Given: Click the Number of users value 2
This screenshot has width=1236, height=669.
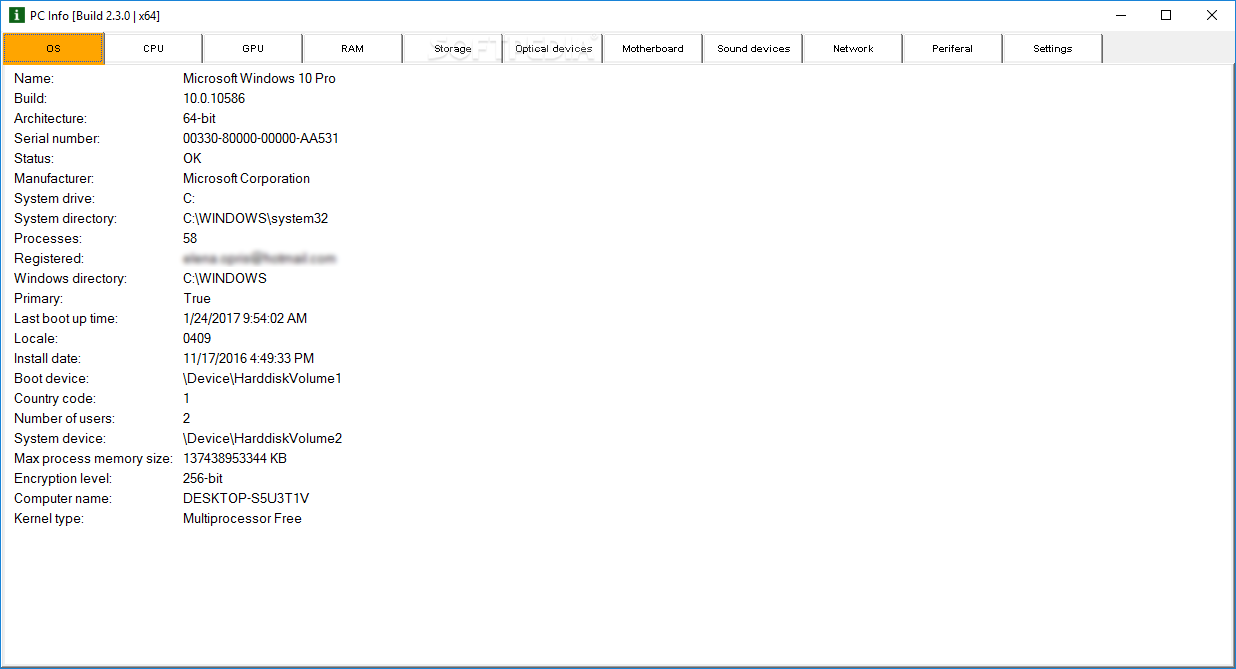Looking at the screenshot, I should pyautogui.click(x=186, y=418).
